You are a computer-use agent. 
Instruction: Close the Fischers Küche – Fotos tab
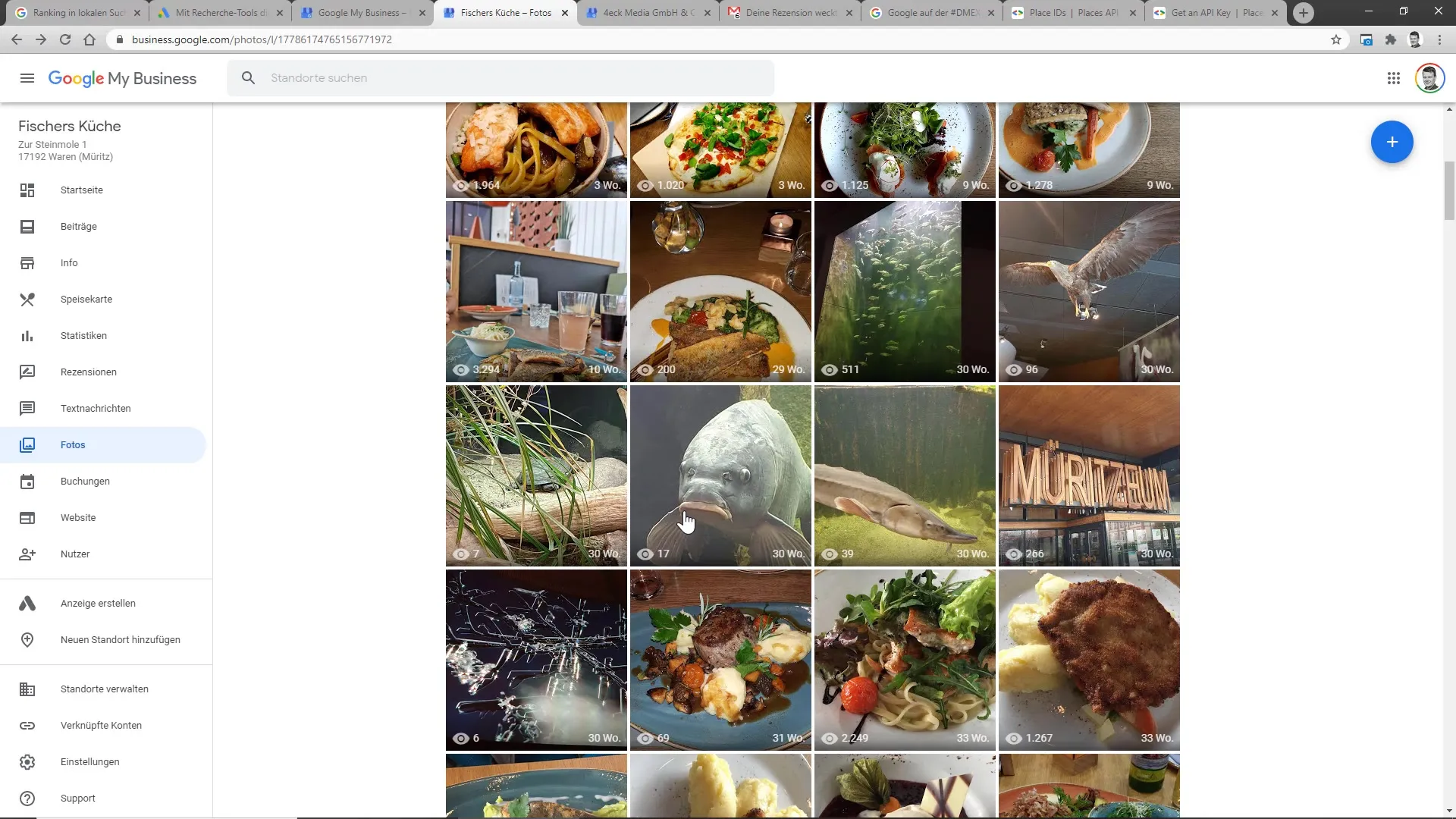click(565, 13)
